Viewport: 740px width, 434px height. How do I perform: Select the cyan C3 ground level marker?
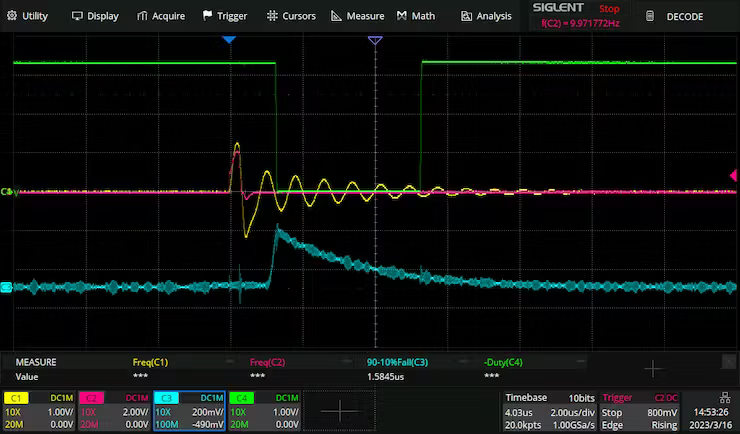pos(6,287)
